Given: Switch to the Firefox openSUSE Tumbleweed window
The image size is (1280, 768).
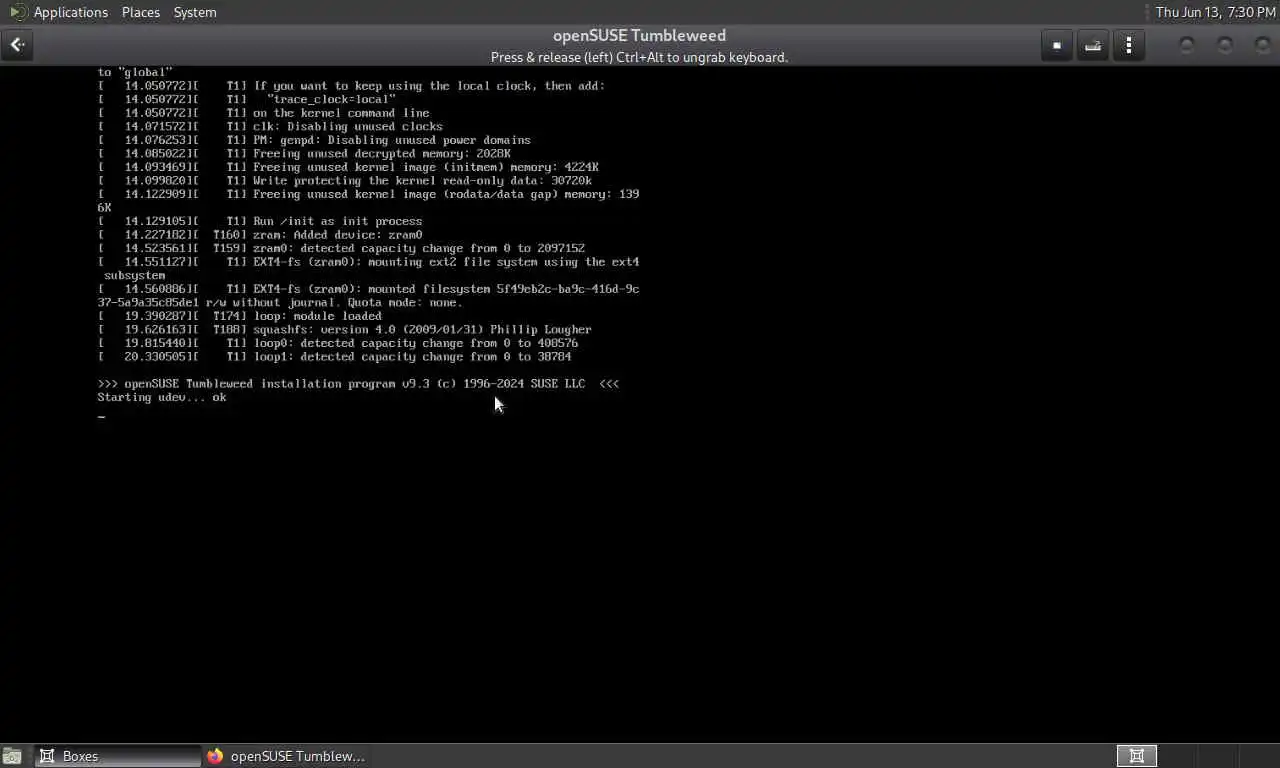Looking at the screenshot, I should click(x=287, y=756).
